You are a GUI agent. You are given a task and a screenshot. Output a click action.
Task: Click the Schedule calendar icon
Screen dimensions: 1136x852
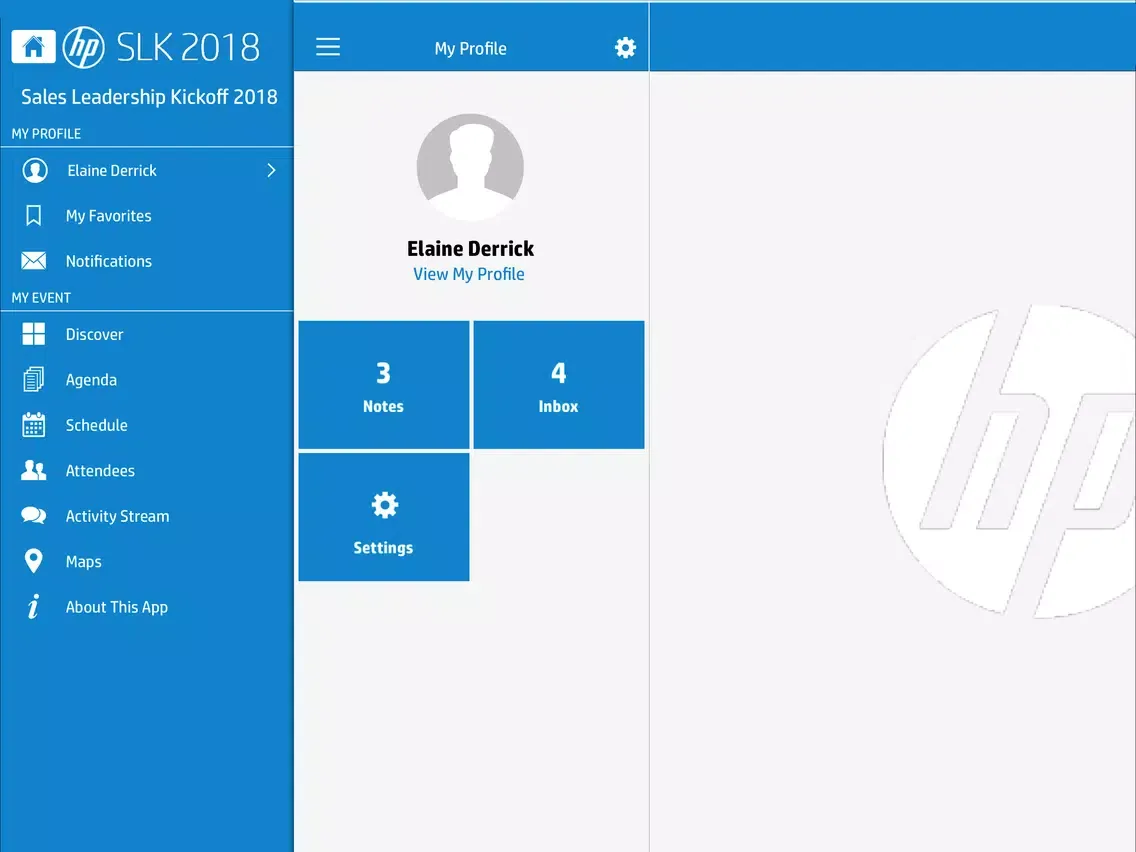pos(33,425)
